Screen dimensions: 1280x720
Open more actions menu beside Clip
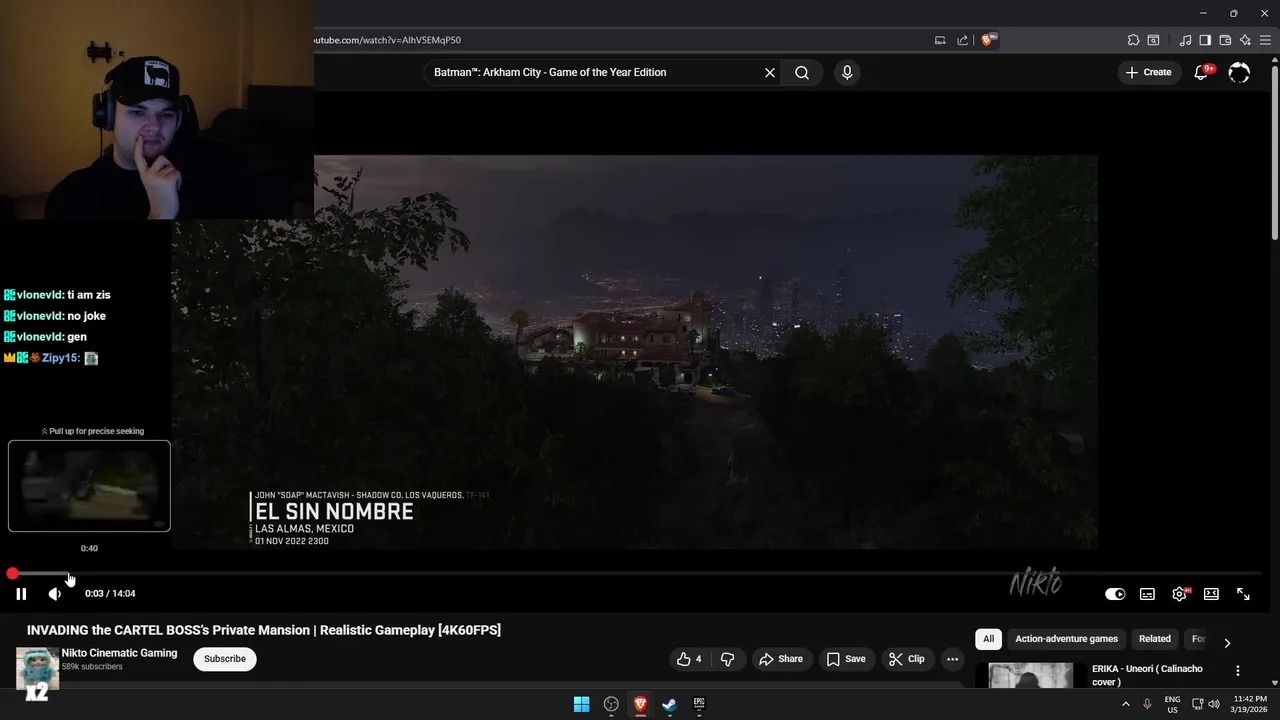(x=953, y=659)
